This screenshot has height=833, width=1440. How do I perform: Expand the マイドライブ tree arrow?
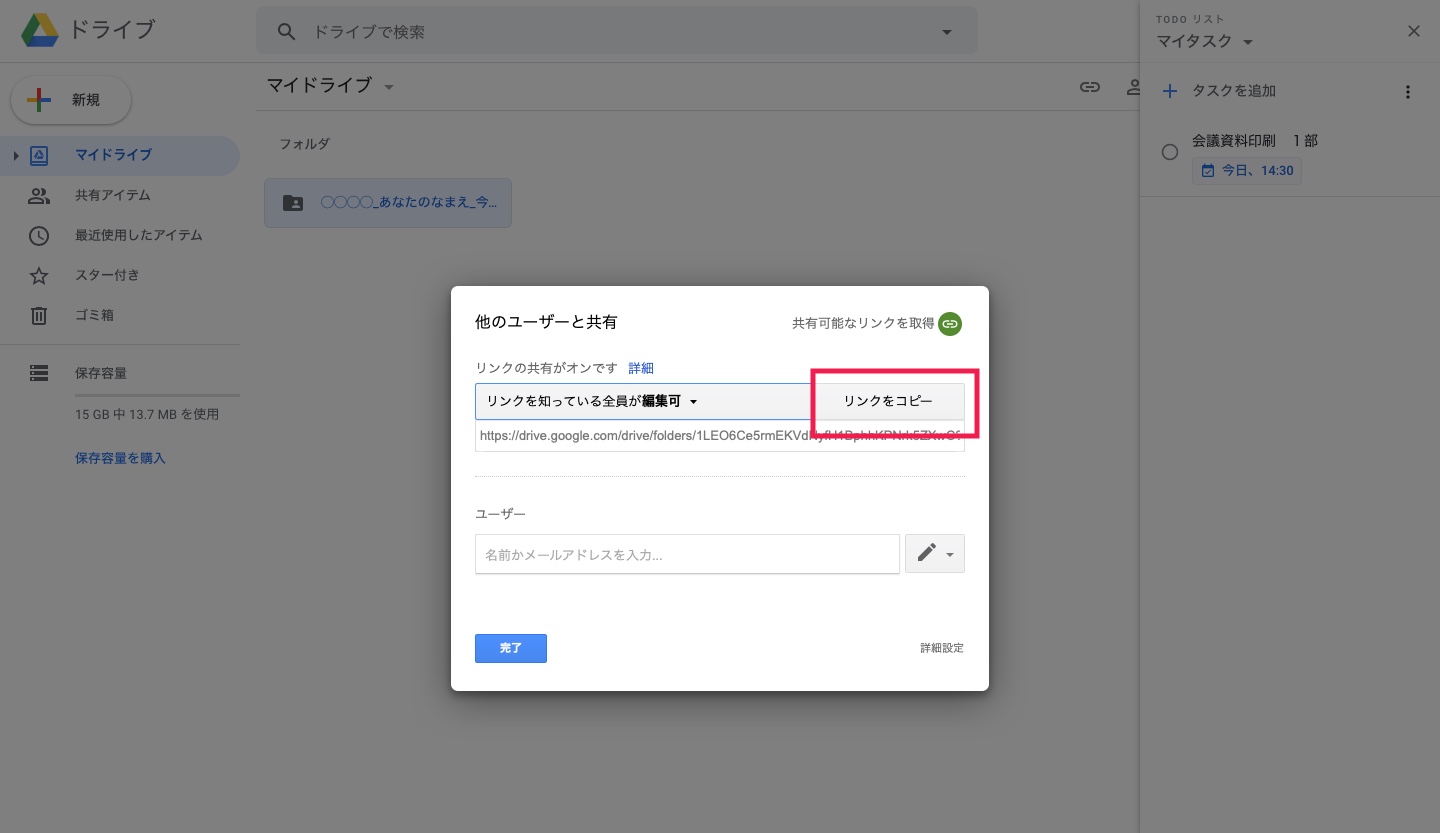(x=15, y=156)
